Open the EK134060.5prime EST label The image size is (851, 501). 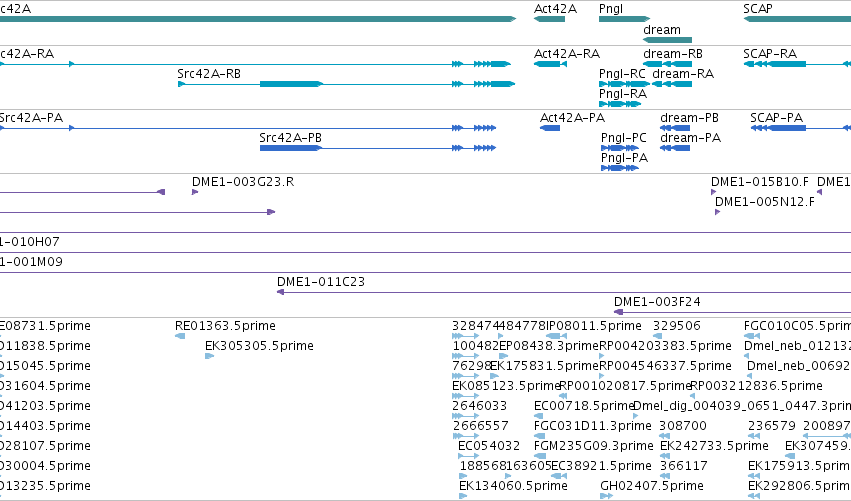(x=513, y=486)
